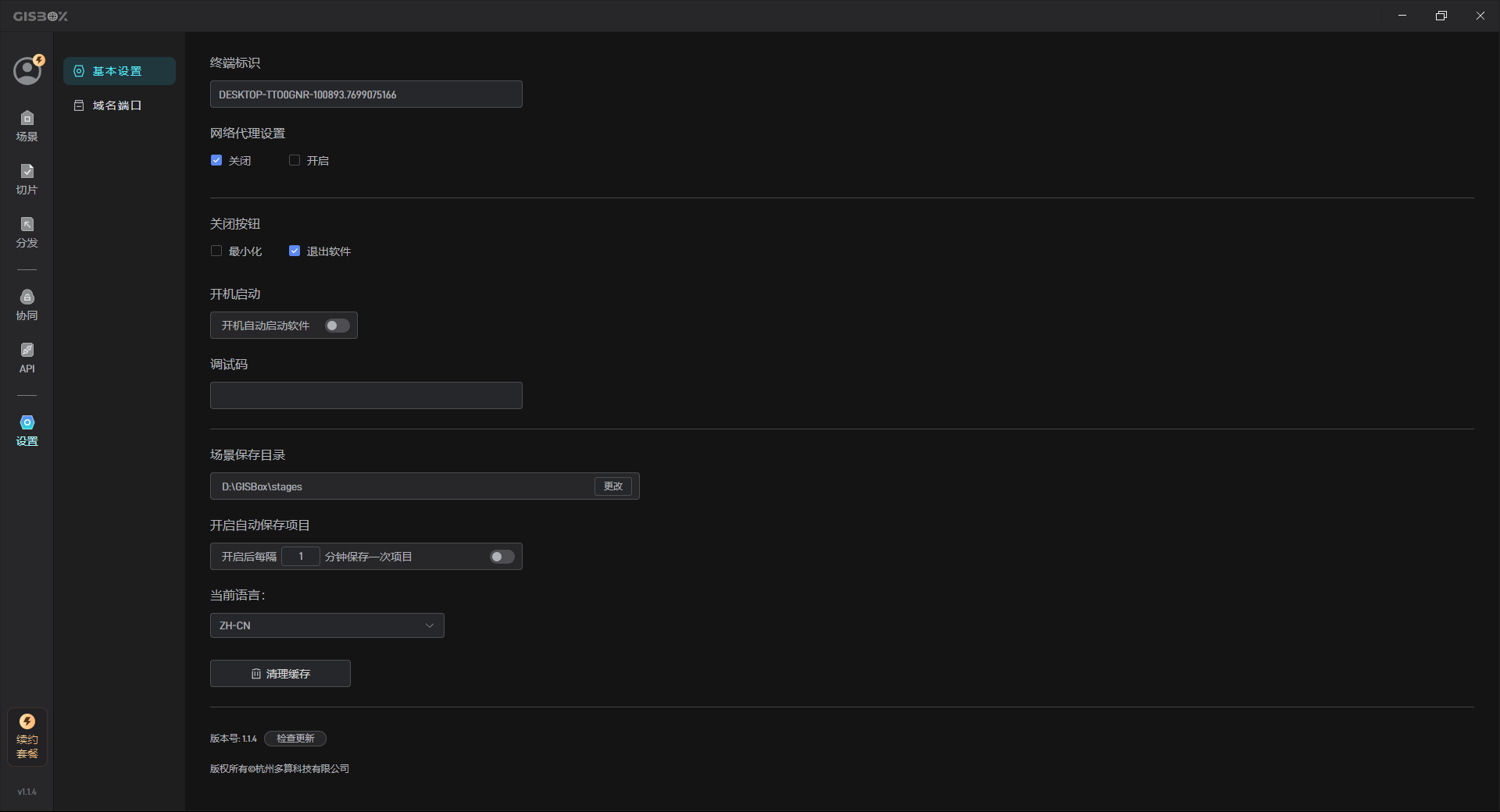Toggle the auto-save project switch

(502, 557)
